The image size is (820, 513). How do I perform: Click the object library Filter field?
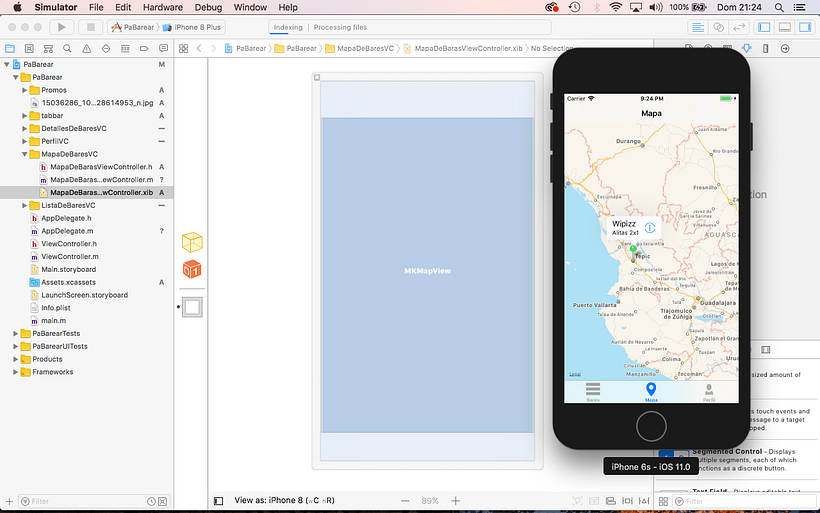point(744,501)
